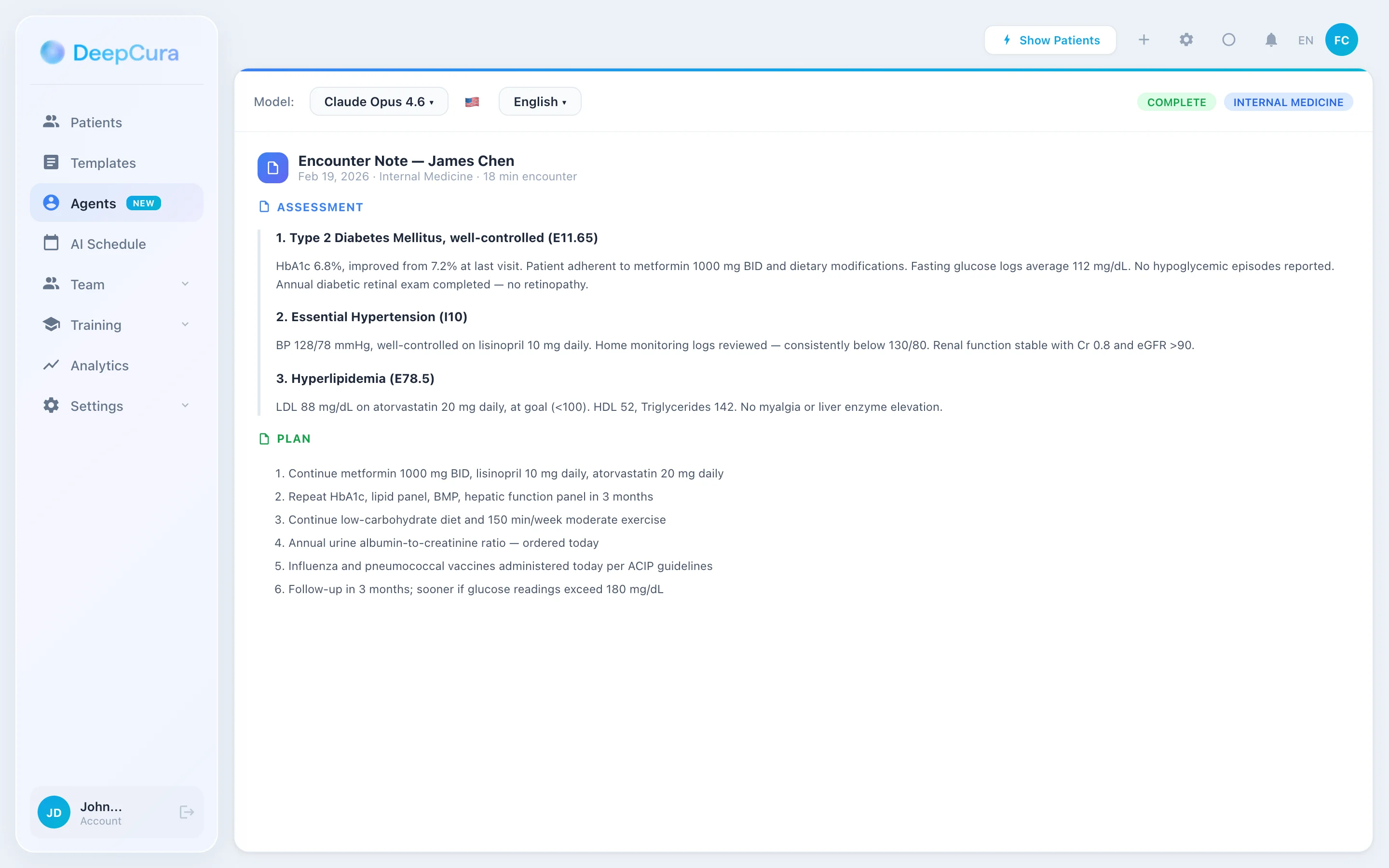Collapse the Training sidebar section
The image size is (1389, 868).
coord(184,325)
